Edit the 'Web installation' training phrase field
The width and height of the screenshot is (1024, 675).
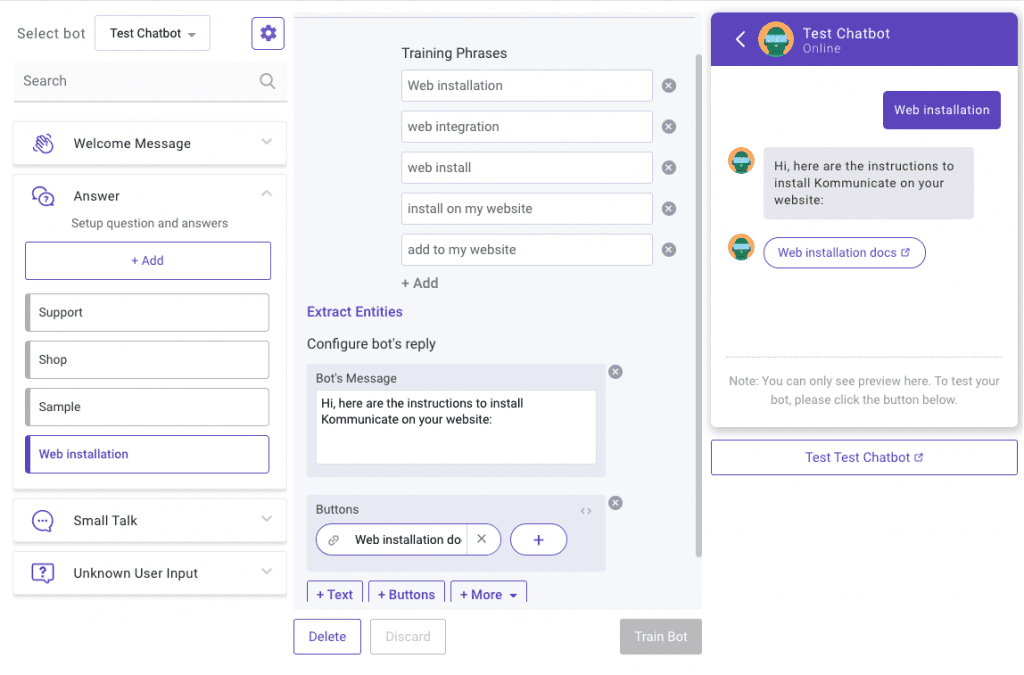(x=526, y=86)
